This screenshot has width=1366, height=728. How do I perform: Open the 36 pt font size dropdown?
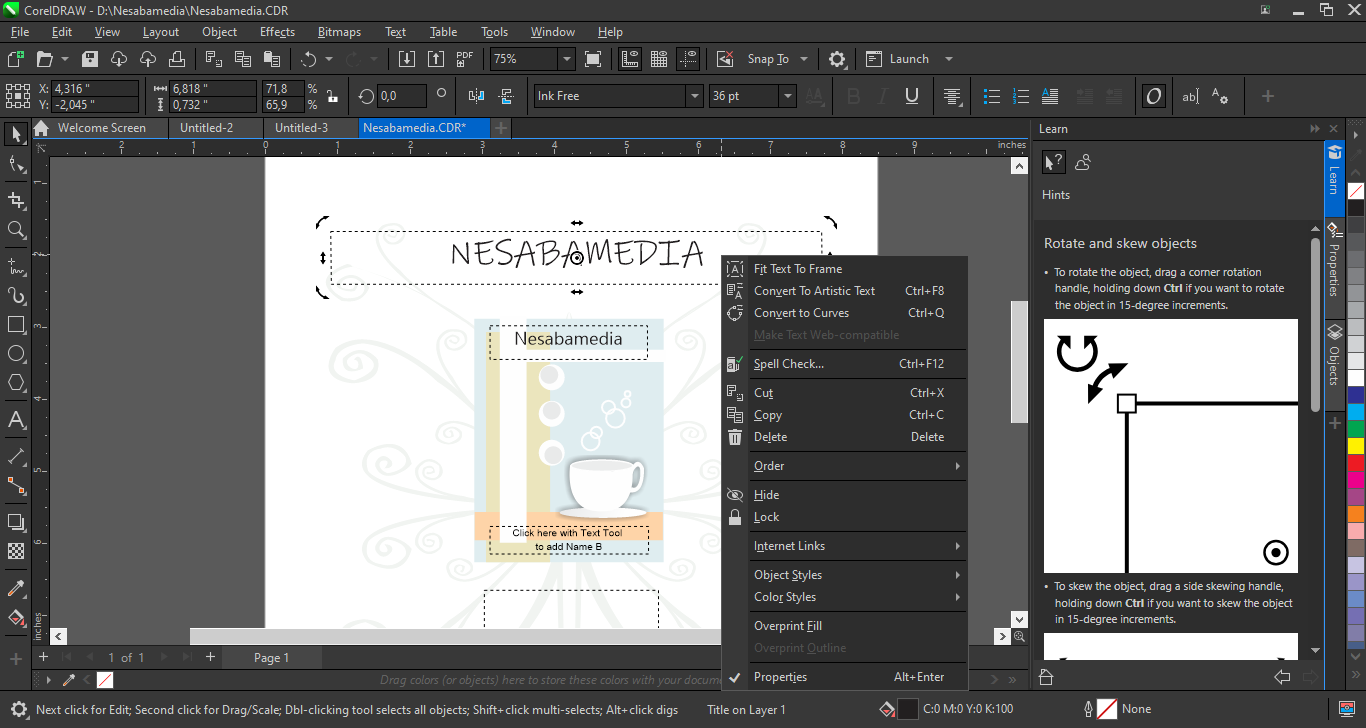pyautogui.click(x=788, y=96)
